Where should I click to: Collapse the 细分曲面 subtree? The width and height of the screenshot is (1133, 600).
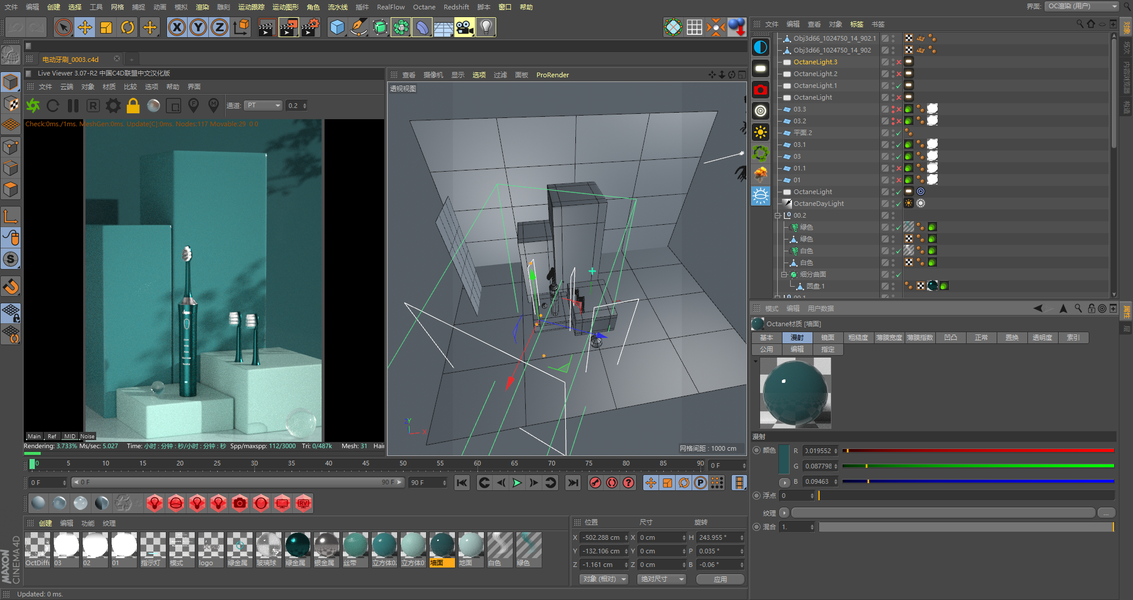click(784, 275)
